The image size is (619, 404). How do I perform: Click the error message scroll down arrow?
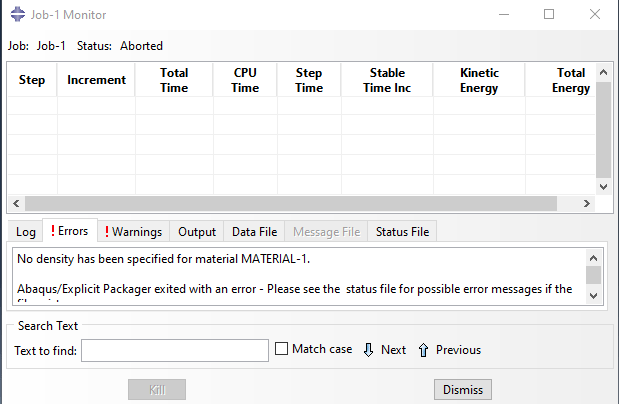tap(593, 295)
